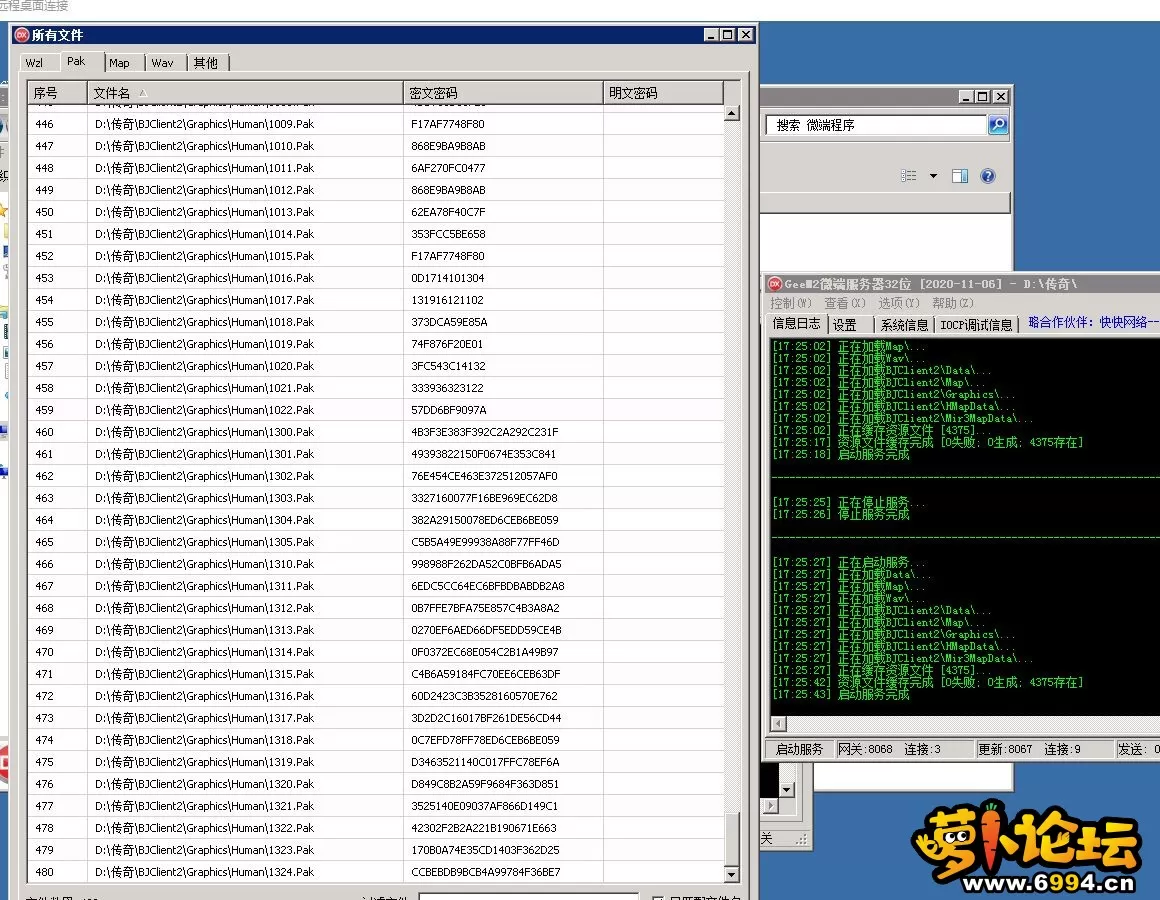
Task: Open view options dropdown arrow
Action: coord(933,176)
